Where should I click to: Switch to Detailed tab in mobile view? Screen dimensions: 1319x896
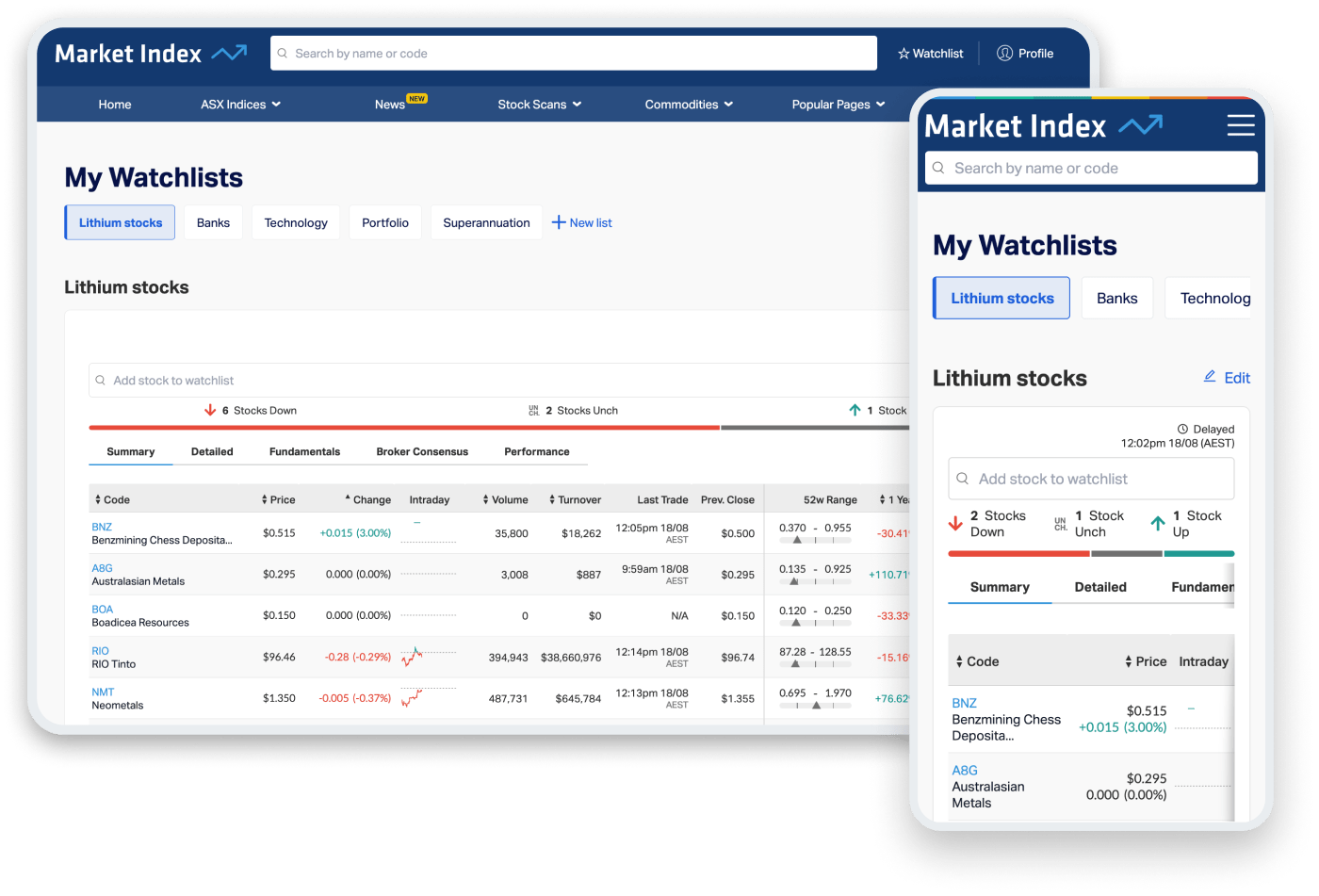(x=1100, y=587)
